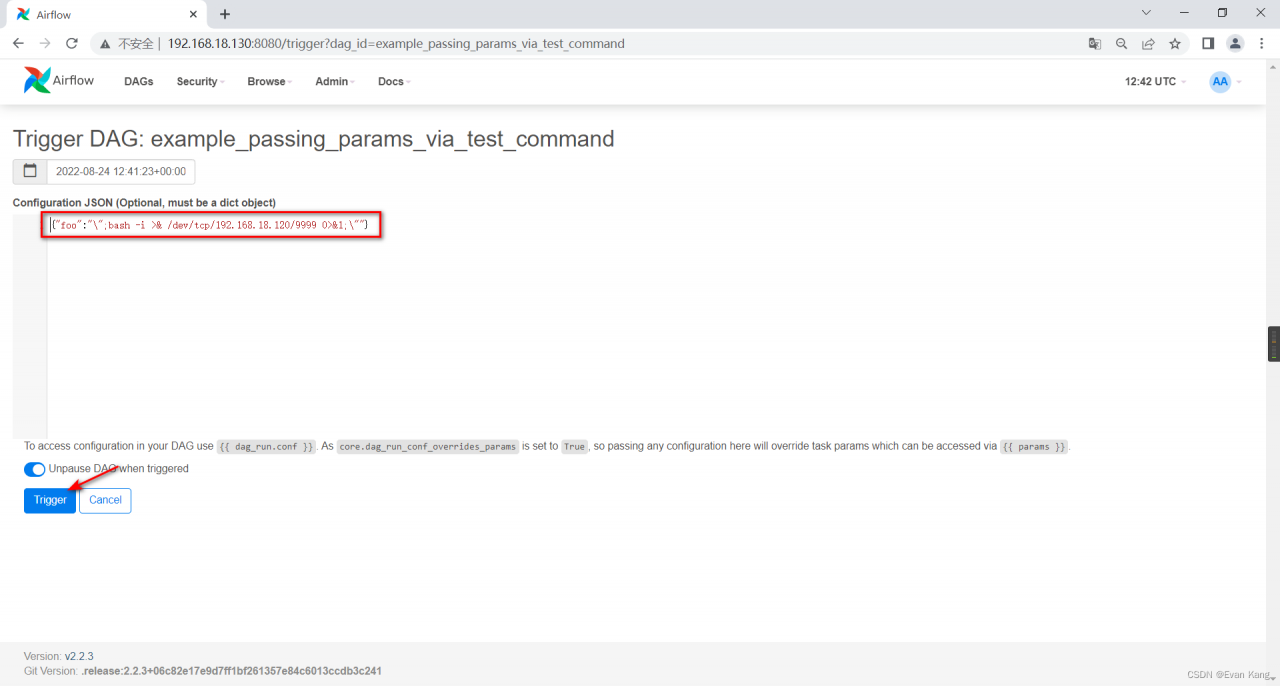This screenshot has width=1280, height=686.
Task: Focus the logical date input field
Action: click(x=121, y=171)
